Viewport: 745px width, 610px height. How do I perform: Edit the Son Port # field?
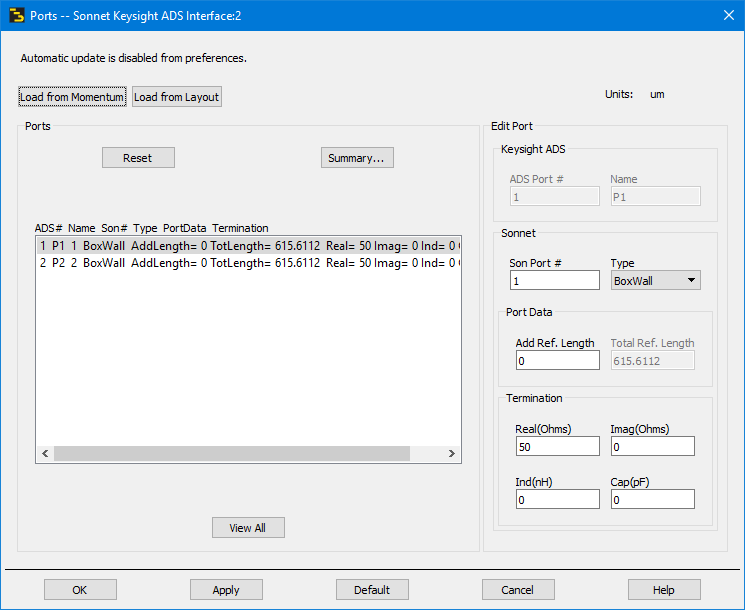pos(554,280)
